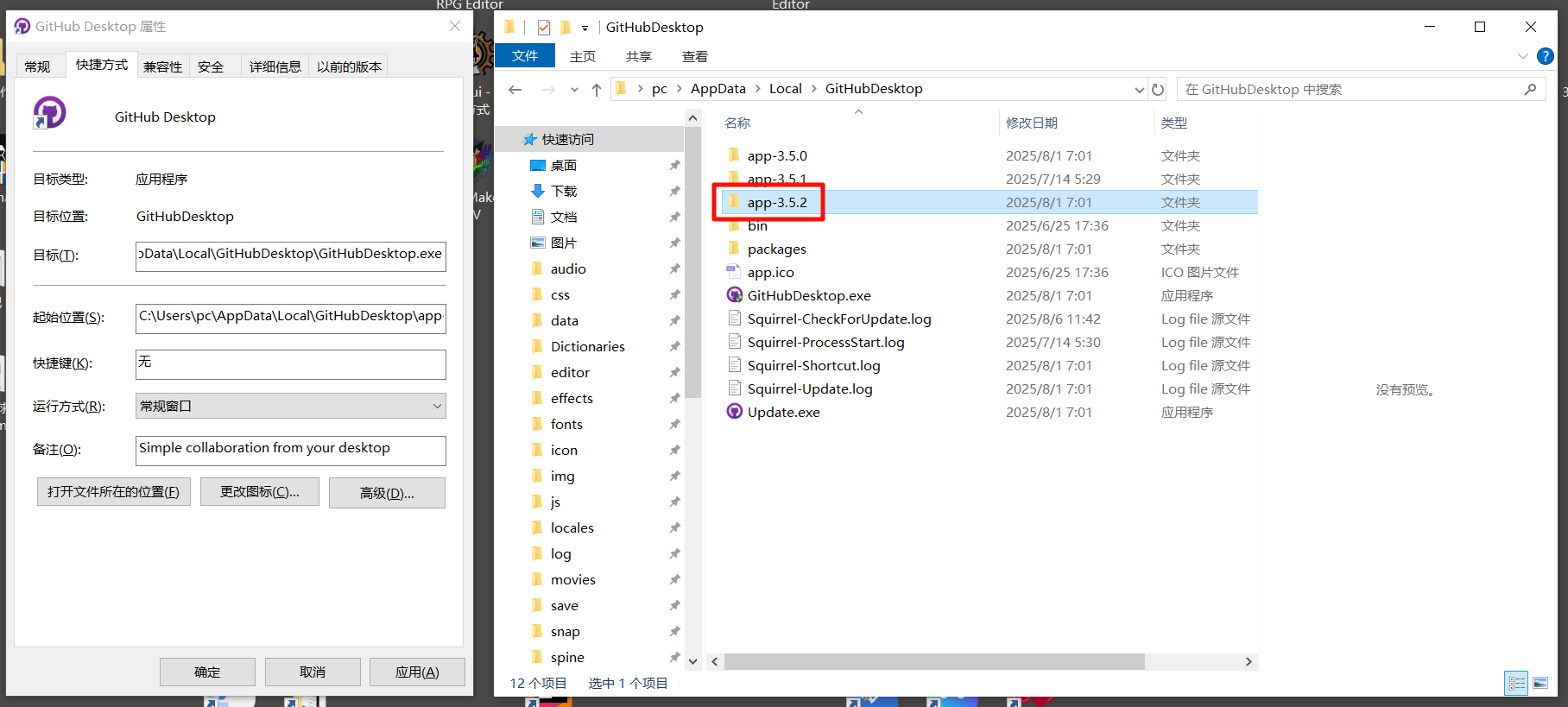
Task: Switch to the 详细信息 tab
Action: (275, 66)
